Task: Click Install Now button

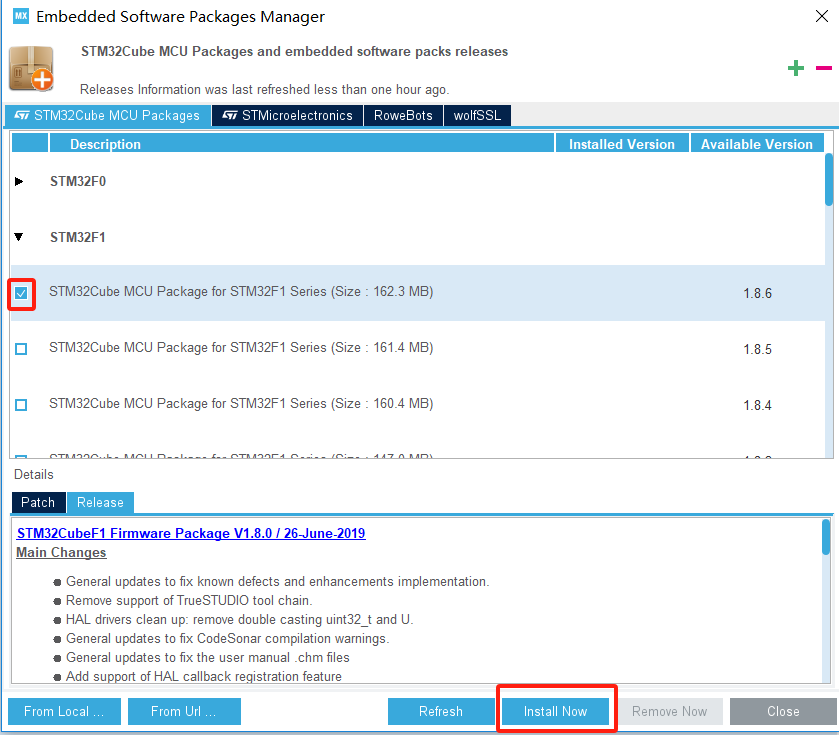Action: pos(555,711)
